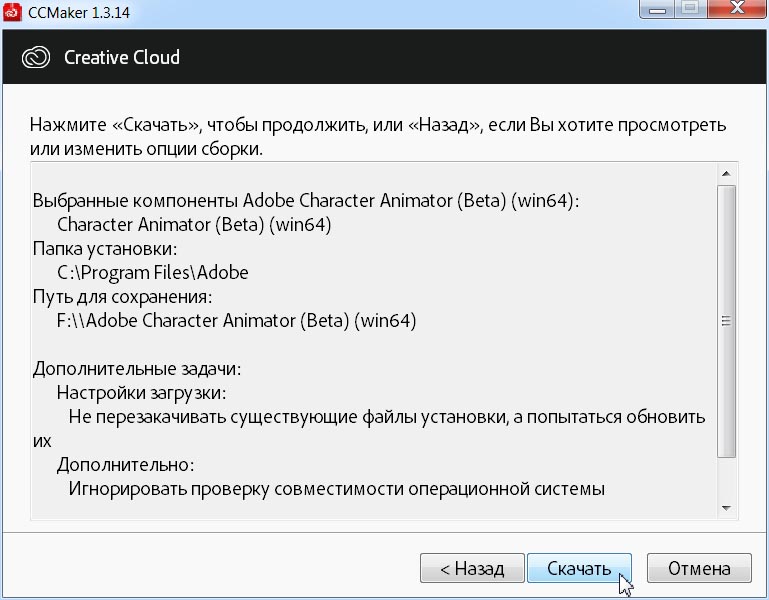Click the "F:\\Adobe Character Animator" save path line
769x600 pixels.
[x=236, y=321]
